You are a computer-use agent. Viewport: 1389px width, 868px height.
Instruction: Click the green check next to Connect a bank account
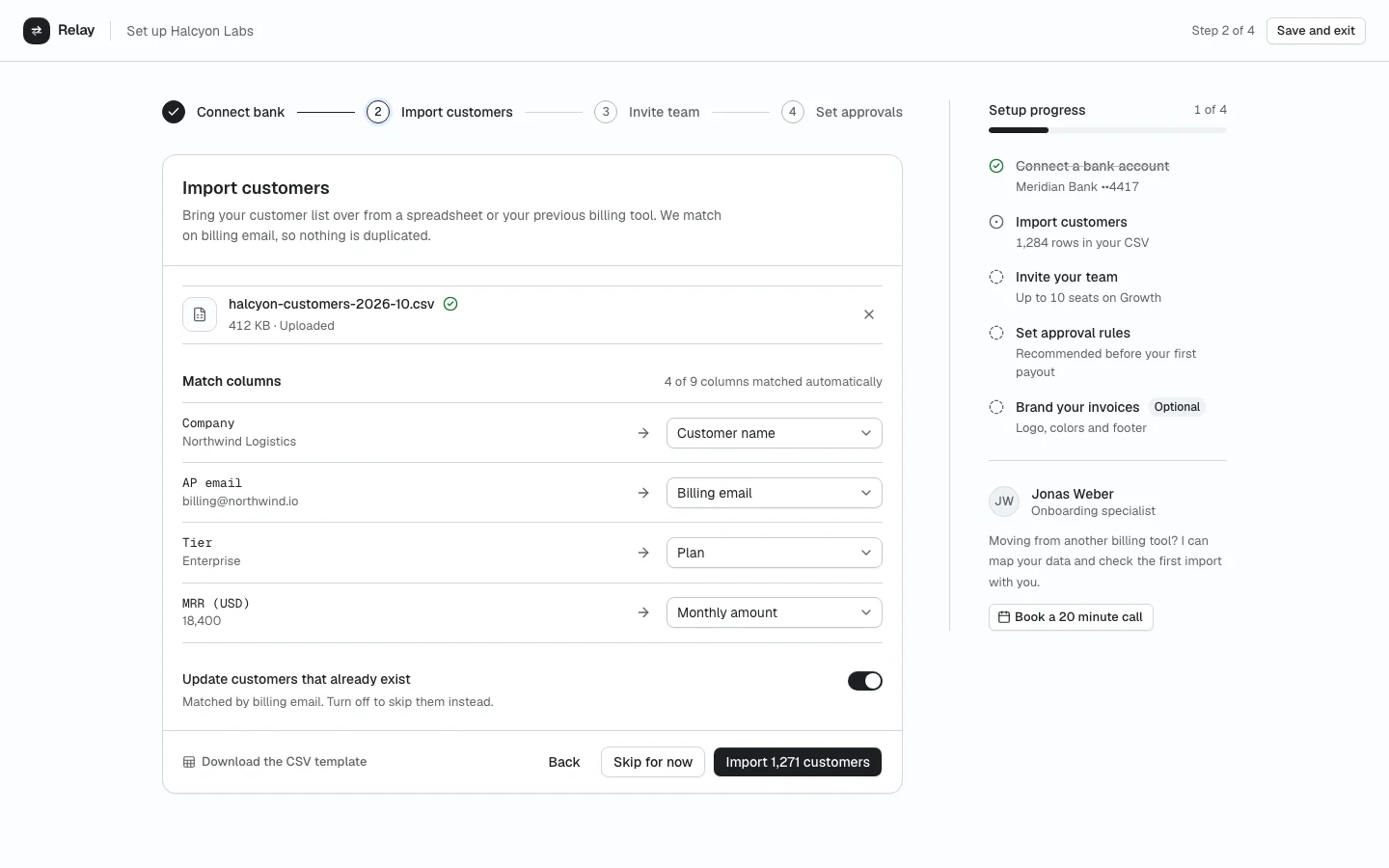pos(996,166)
